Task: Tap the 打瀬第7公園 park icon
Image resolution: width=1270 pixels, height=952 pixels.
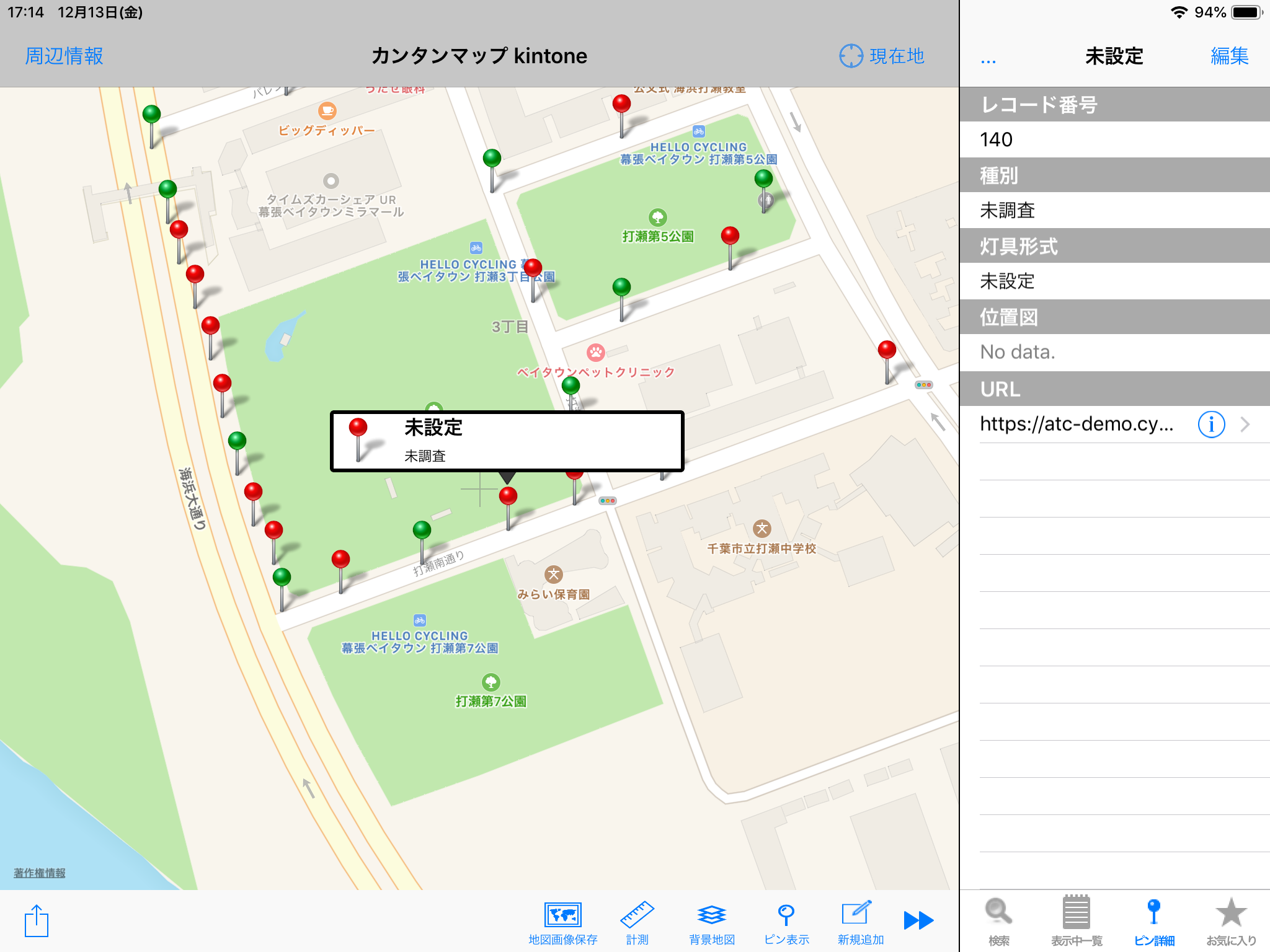Action: pos(491,682)
